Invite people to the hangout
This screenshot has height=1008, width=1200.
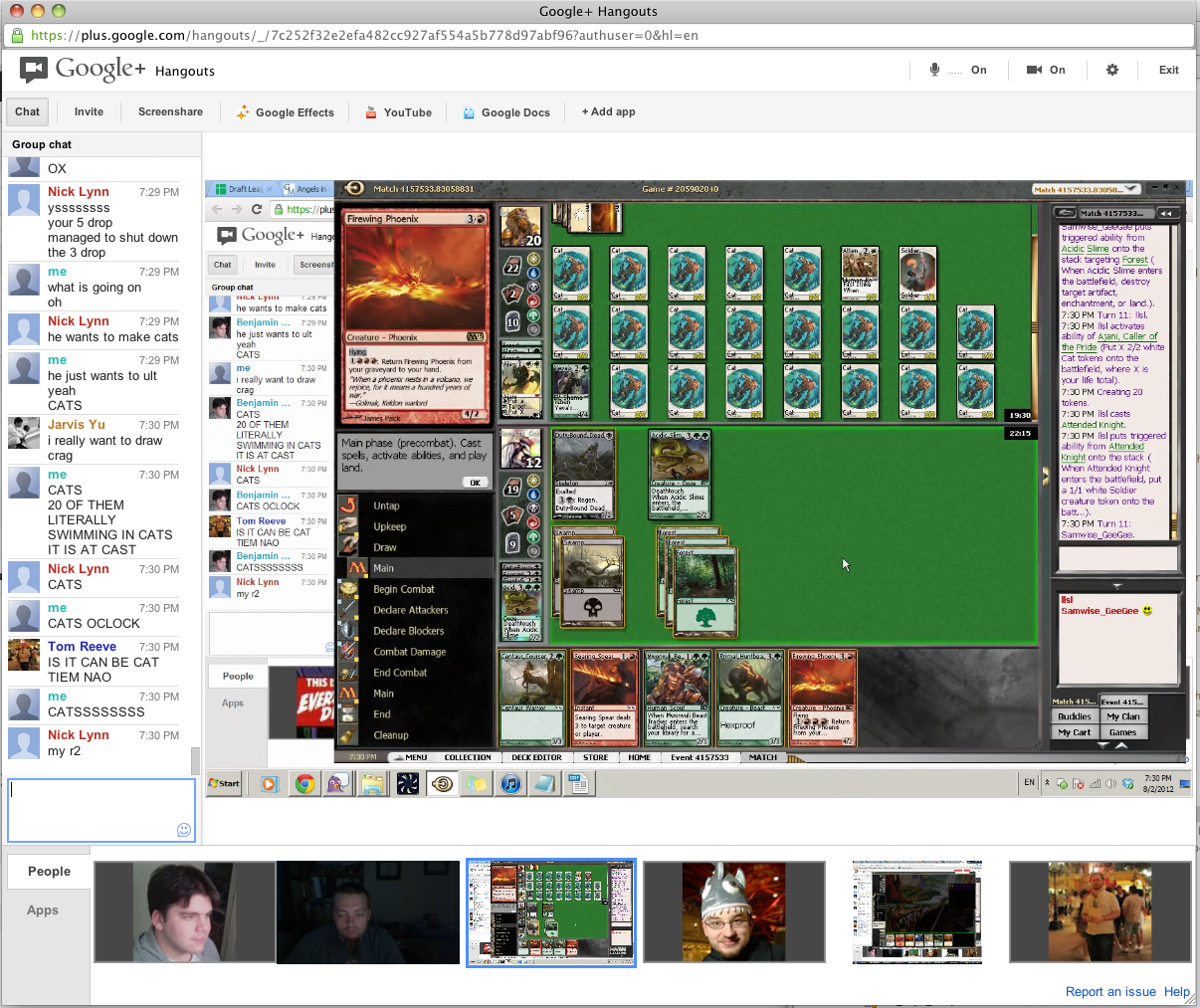(89, 111)
